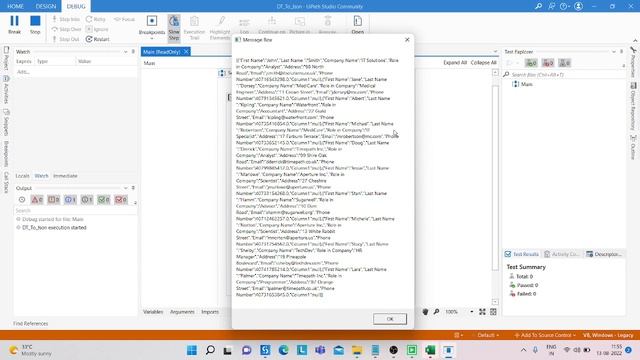Click the Ignore button
Screen dimensions: 640x360
tap(97, 29)
